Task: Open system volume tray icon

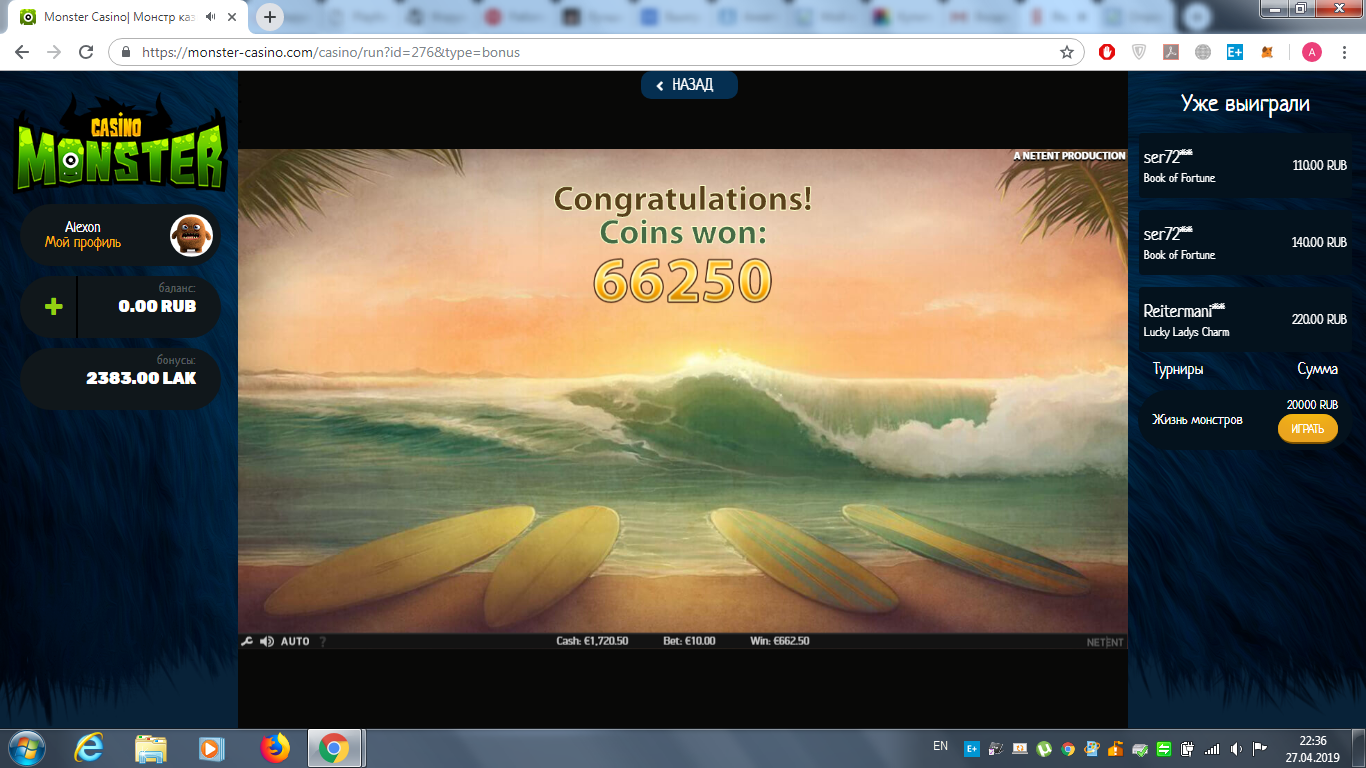Action: tap(1236, 748)
